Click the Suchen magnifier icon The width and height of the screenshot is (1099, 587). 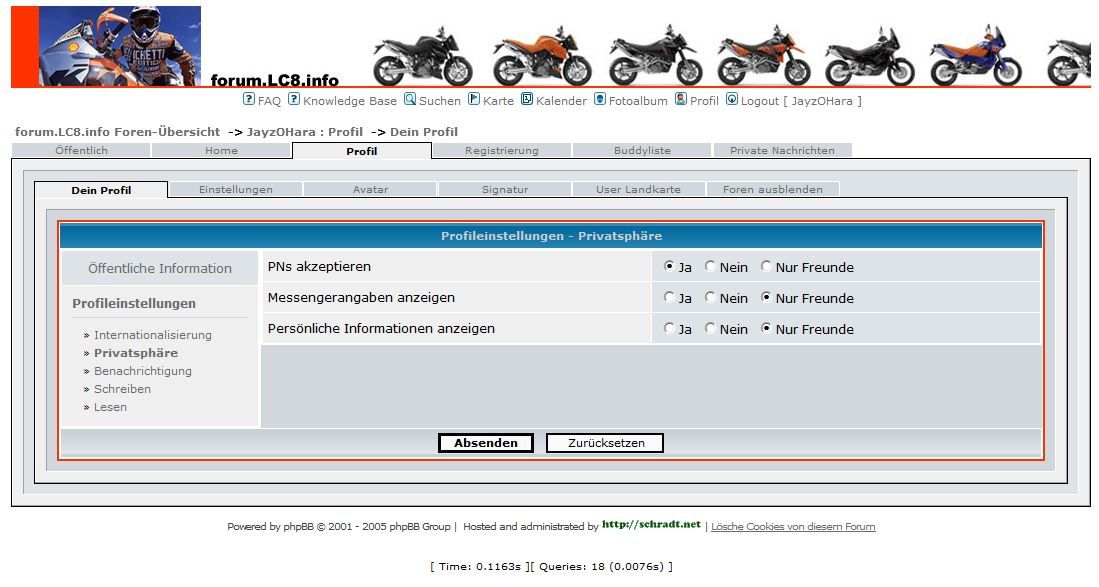[x=410, y=99]
